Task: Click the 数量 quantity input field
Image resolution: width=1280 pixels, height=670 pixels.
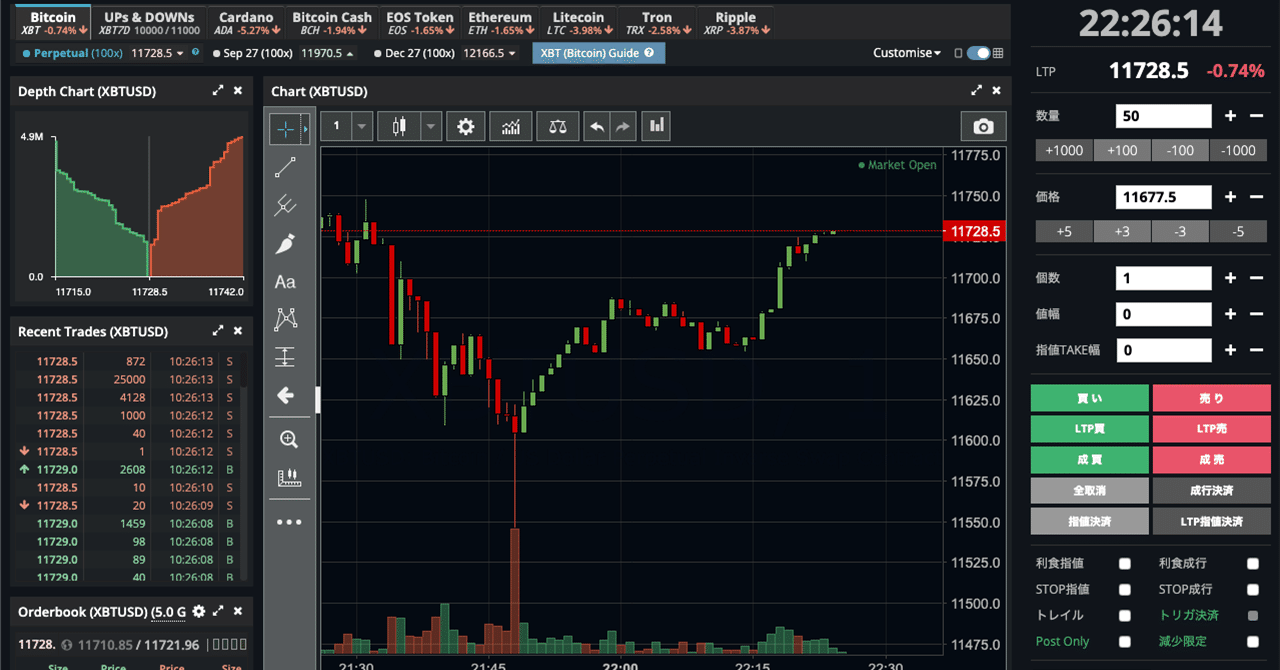Action: pos(1163,116)
